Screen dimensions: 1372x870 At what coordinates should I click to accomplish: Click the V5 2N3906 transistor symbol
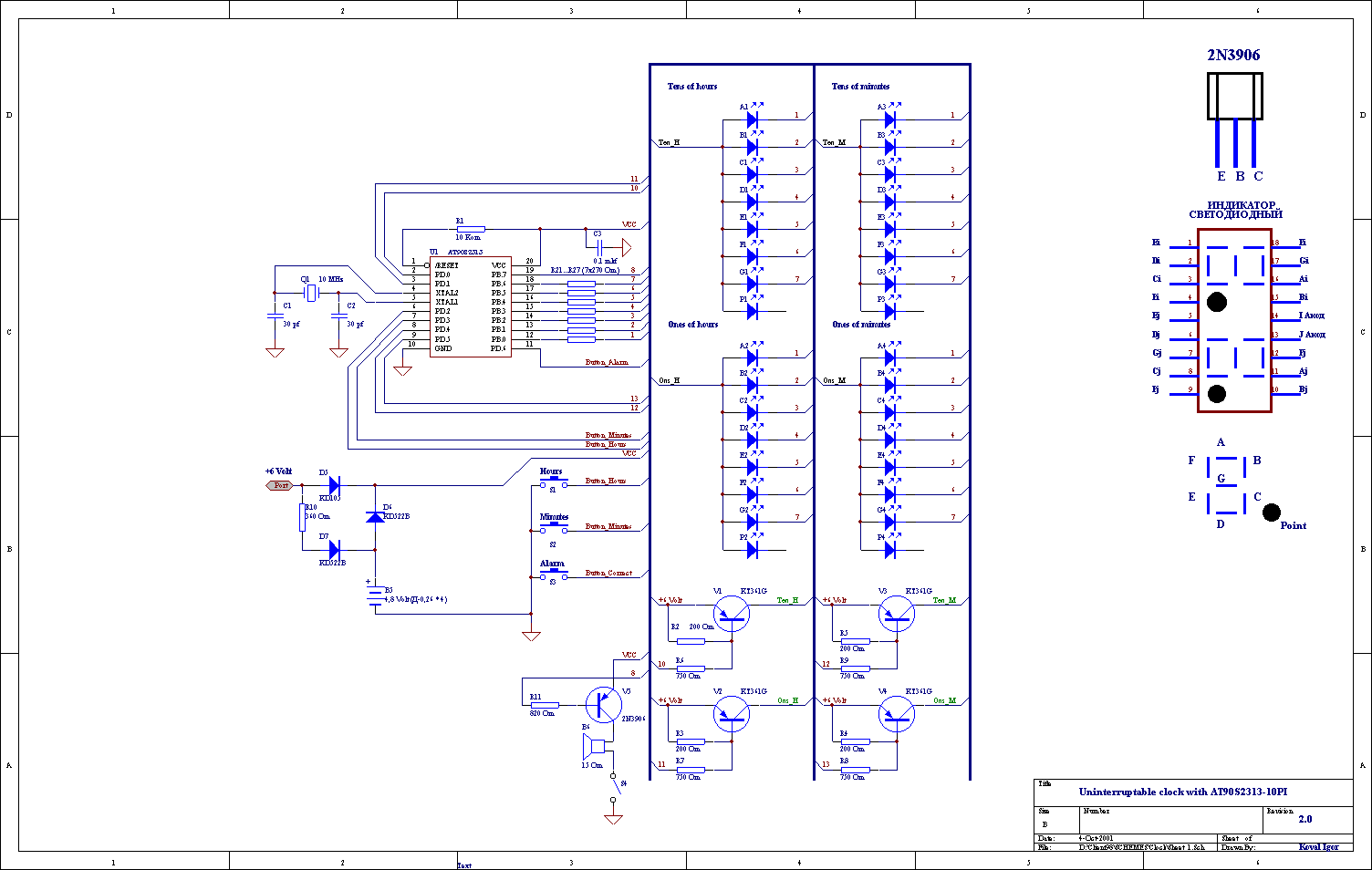point(602,705)
